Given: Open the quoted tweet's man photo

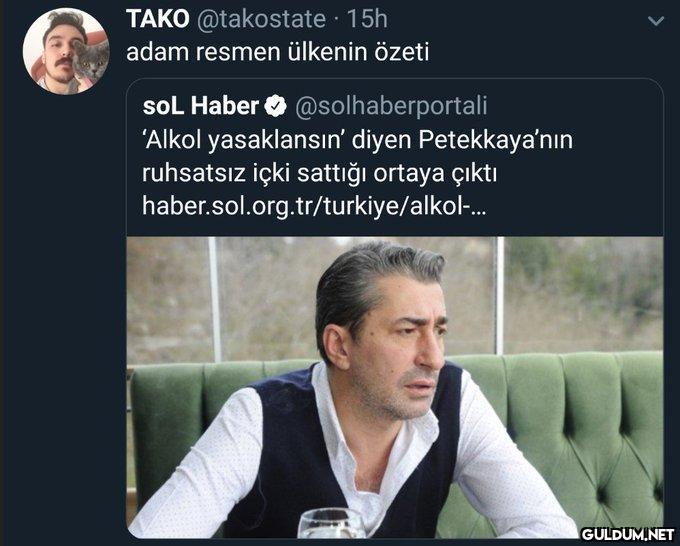Looking at the screenshot, I should click(x=395, y=387).
